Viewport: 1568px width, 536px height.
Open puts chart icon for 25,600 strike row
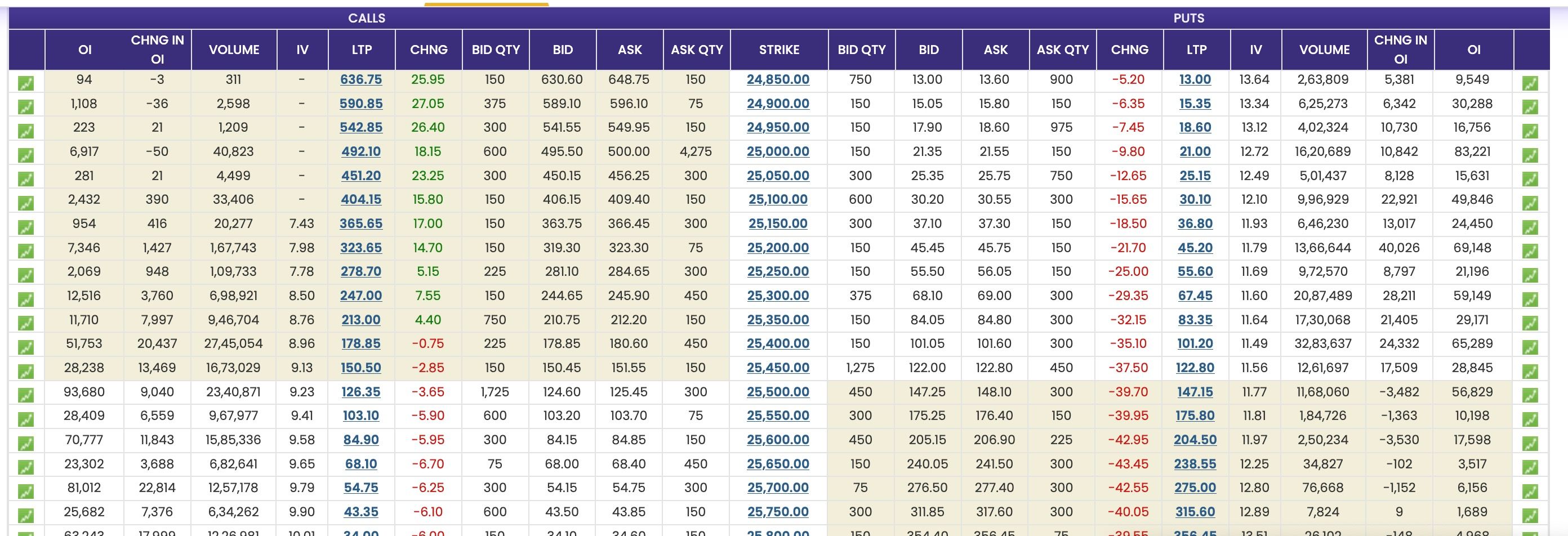tap(1530, 444)
